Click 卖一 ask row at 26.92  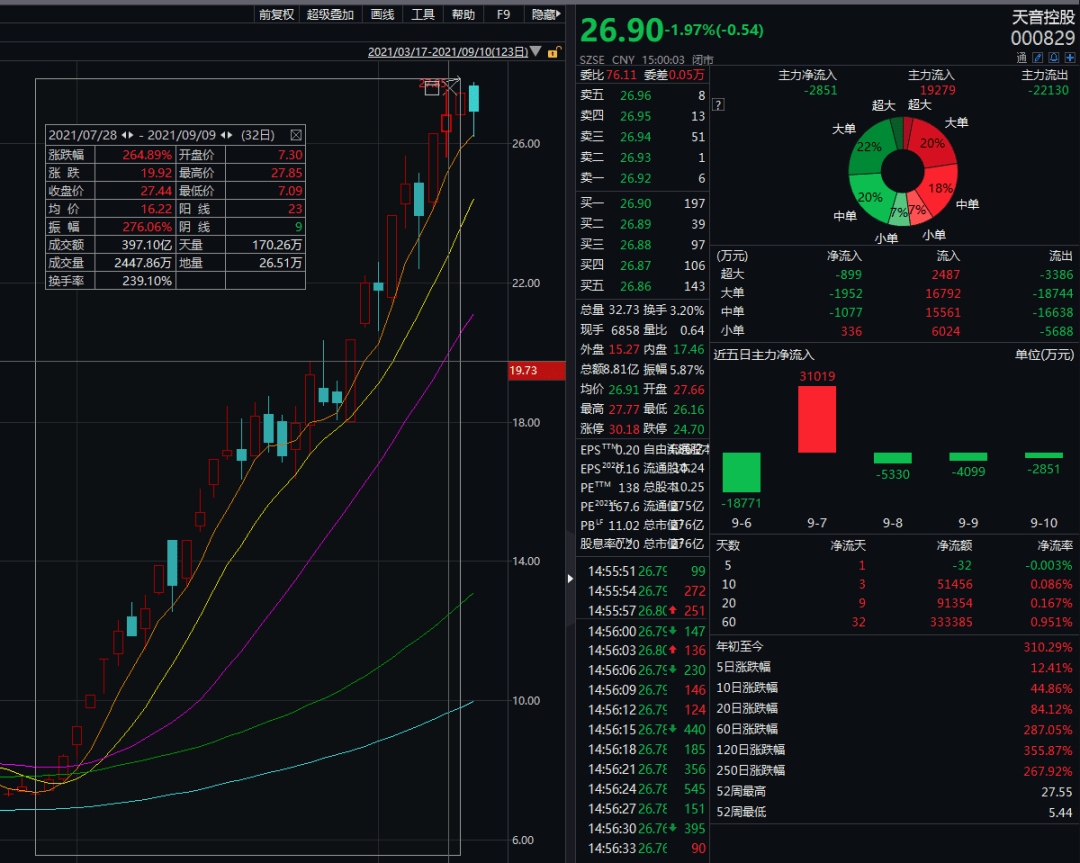tap(643, 178)
